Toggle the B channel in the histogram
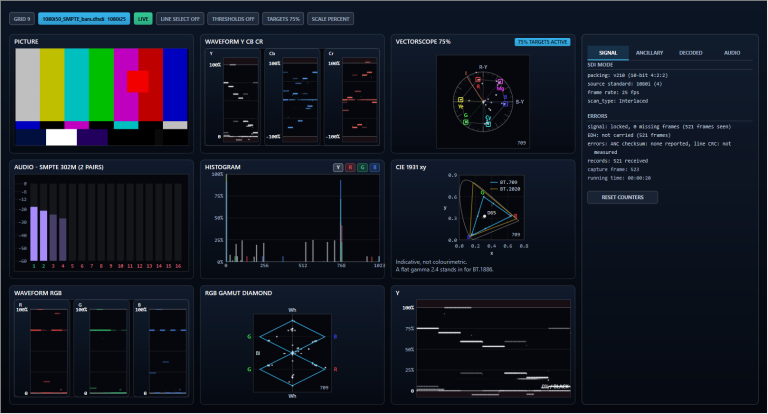 coord(375,168)
